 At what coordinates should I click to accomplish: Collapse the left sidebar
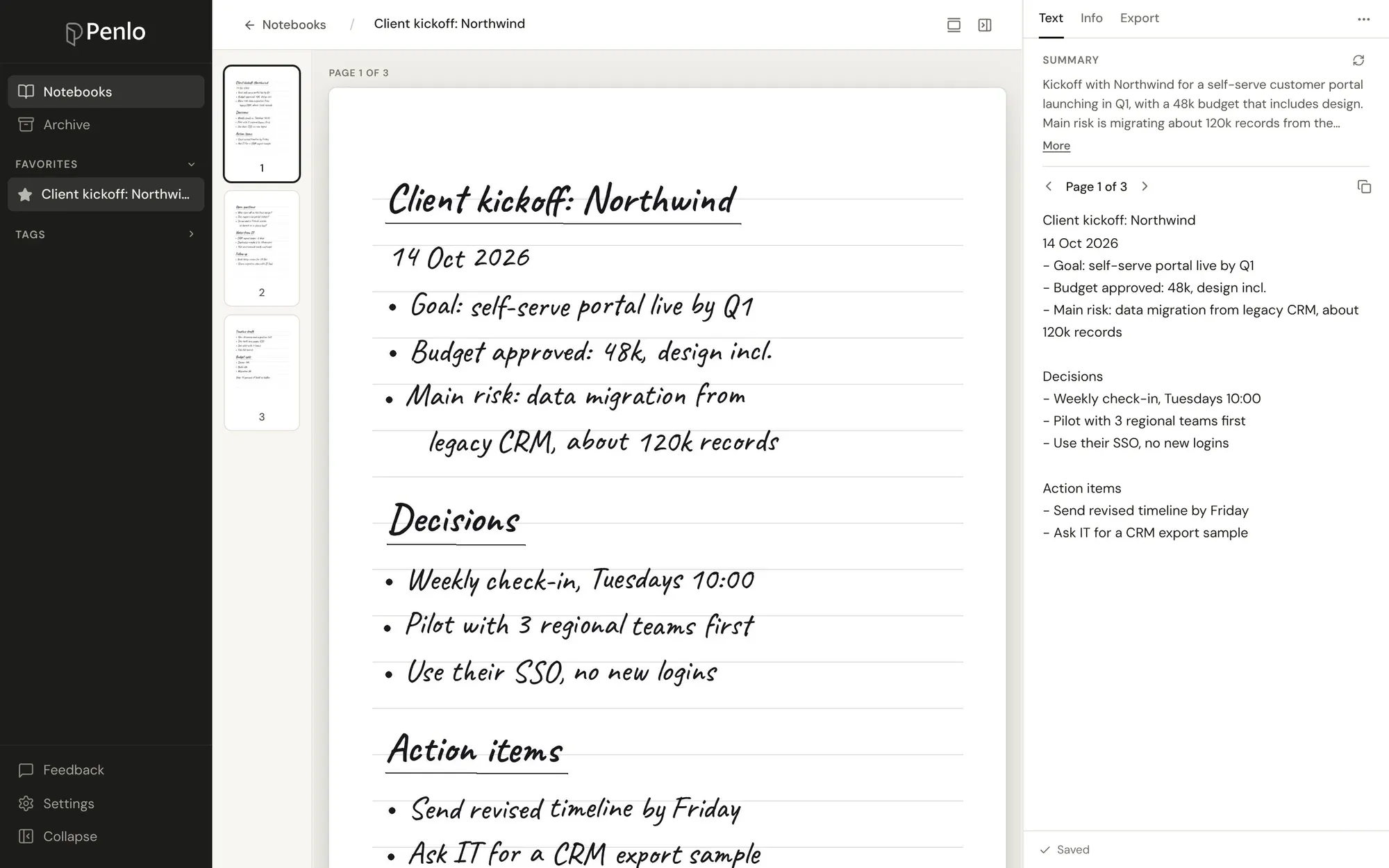58,836
